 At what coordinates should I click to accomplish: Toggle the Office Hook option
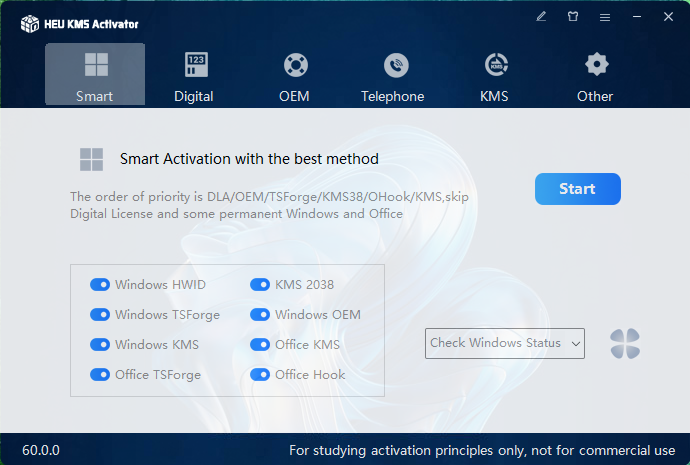[260, 375]
